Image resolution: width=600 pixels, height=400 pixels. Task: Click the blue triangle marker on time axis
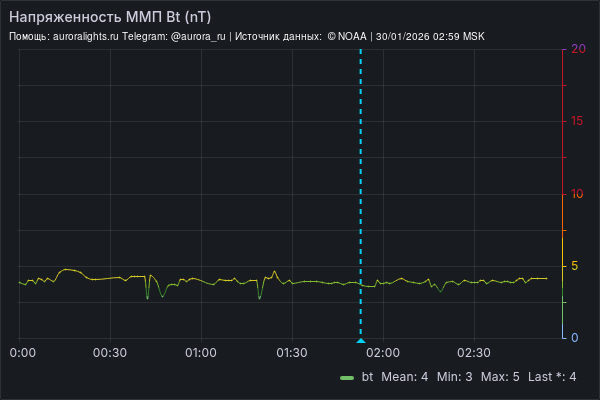[x=360, y=341]
